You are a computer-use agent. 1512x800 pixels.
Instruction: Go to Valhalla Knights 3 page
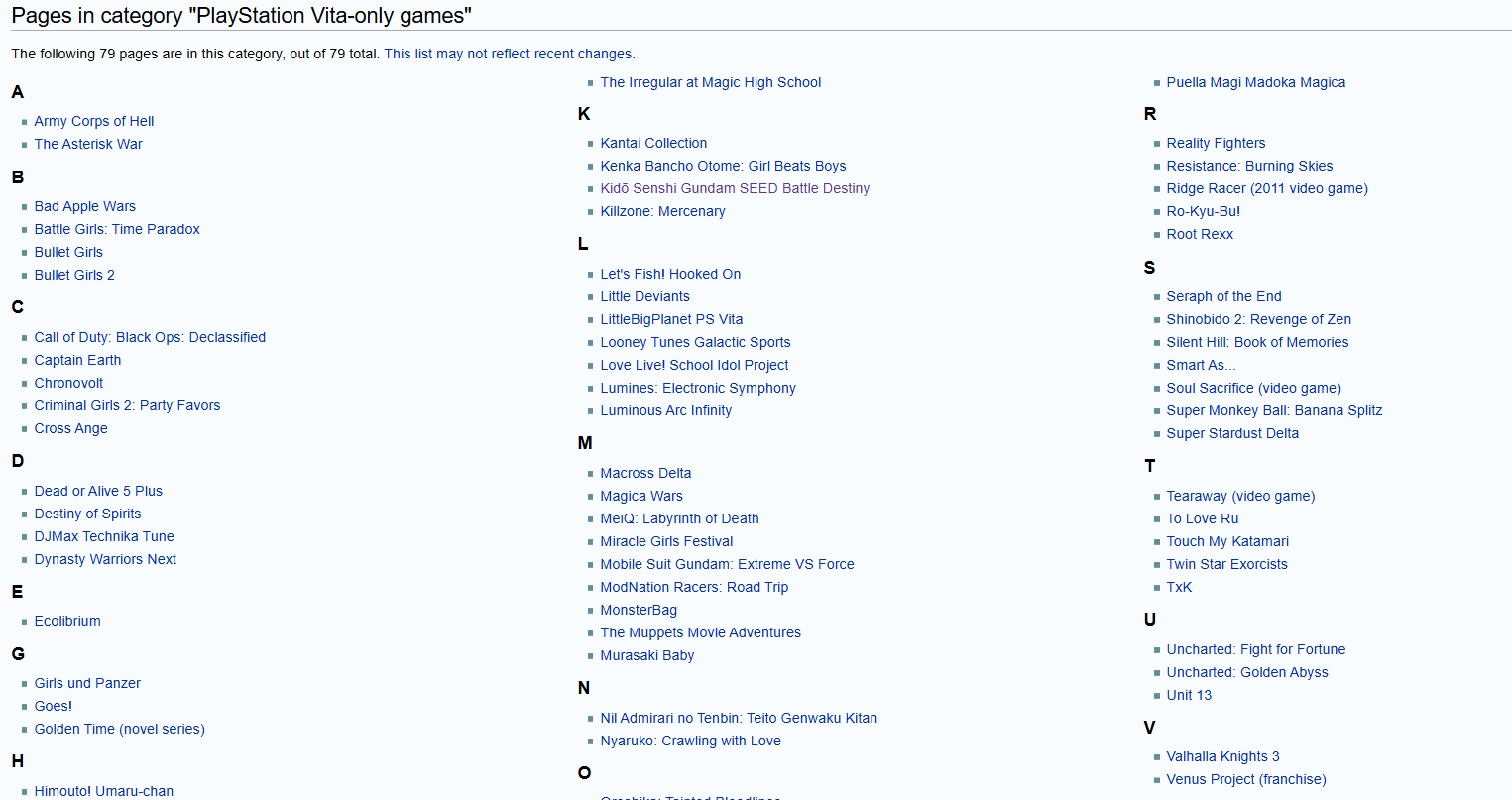tap(1222, 756)
